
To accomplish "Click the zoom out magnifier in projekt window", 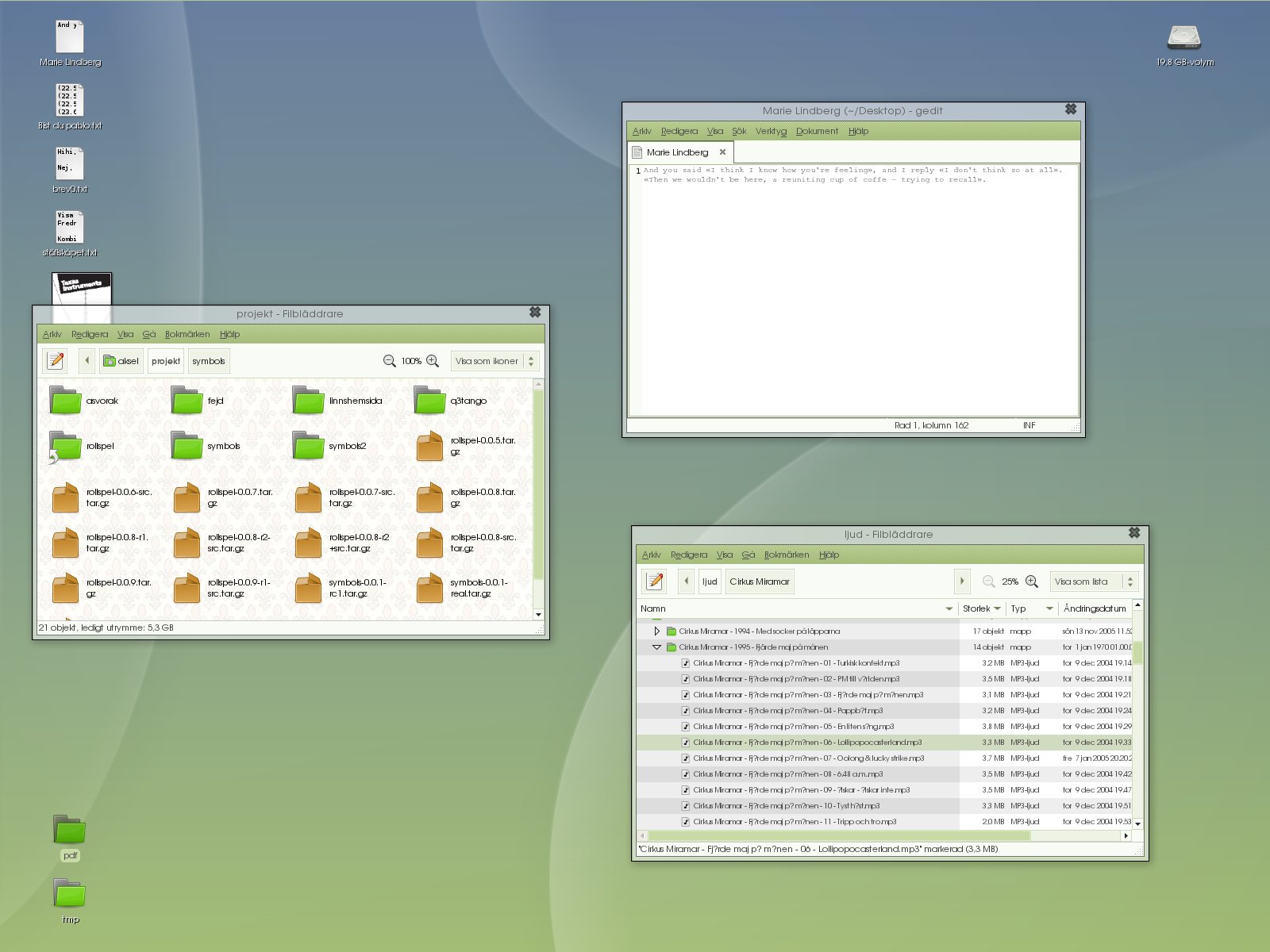I will click(x=390, y=361).
